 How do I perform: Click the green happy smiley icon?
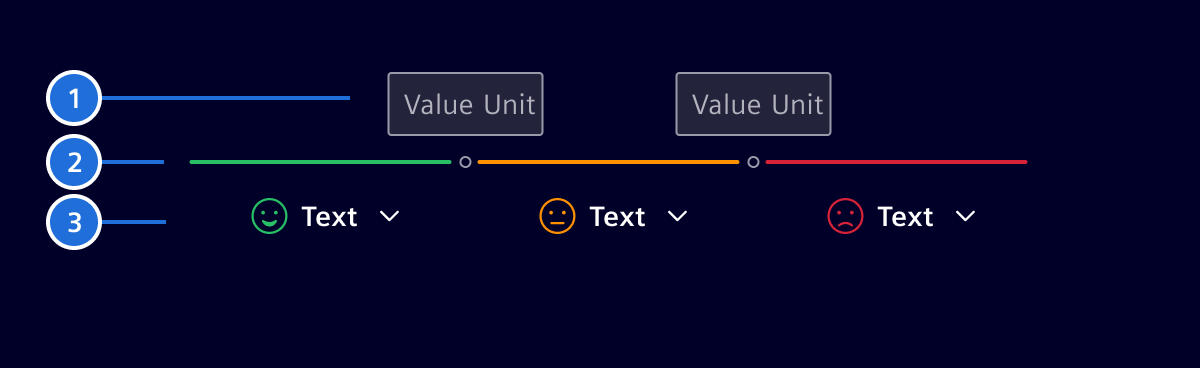tap(269, 216)
